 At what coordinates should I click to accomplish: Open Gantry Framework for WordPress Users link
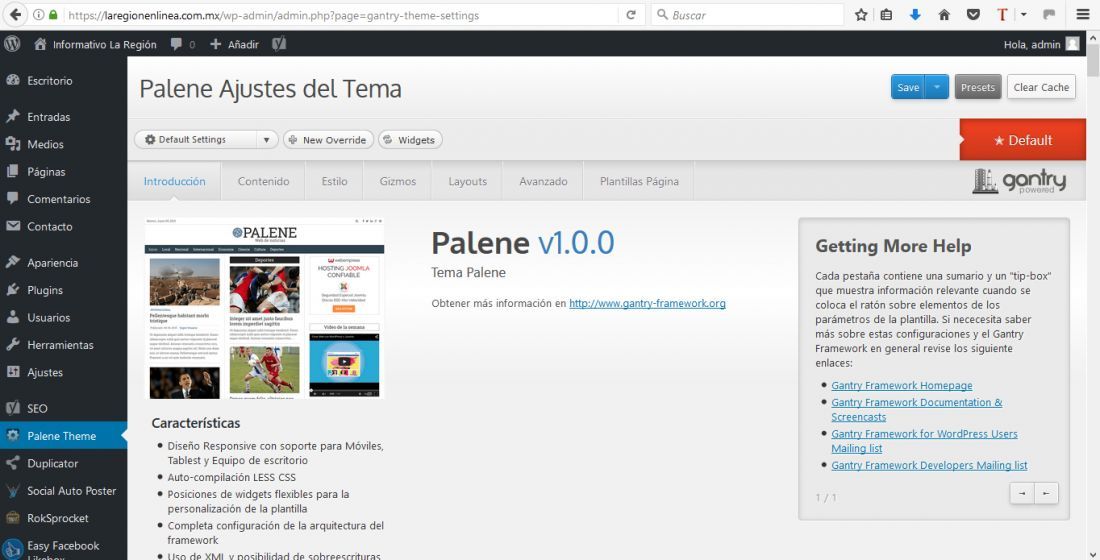924,441
